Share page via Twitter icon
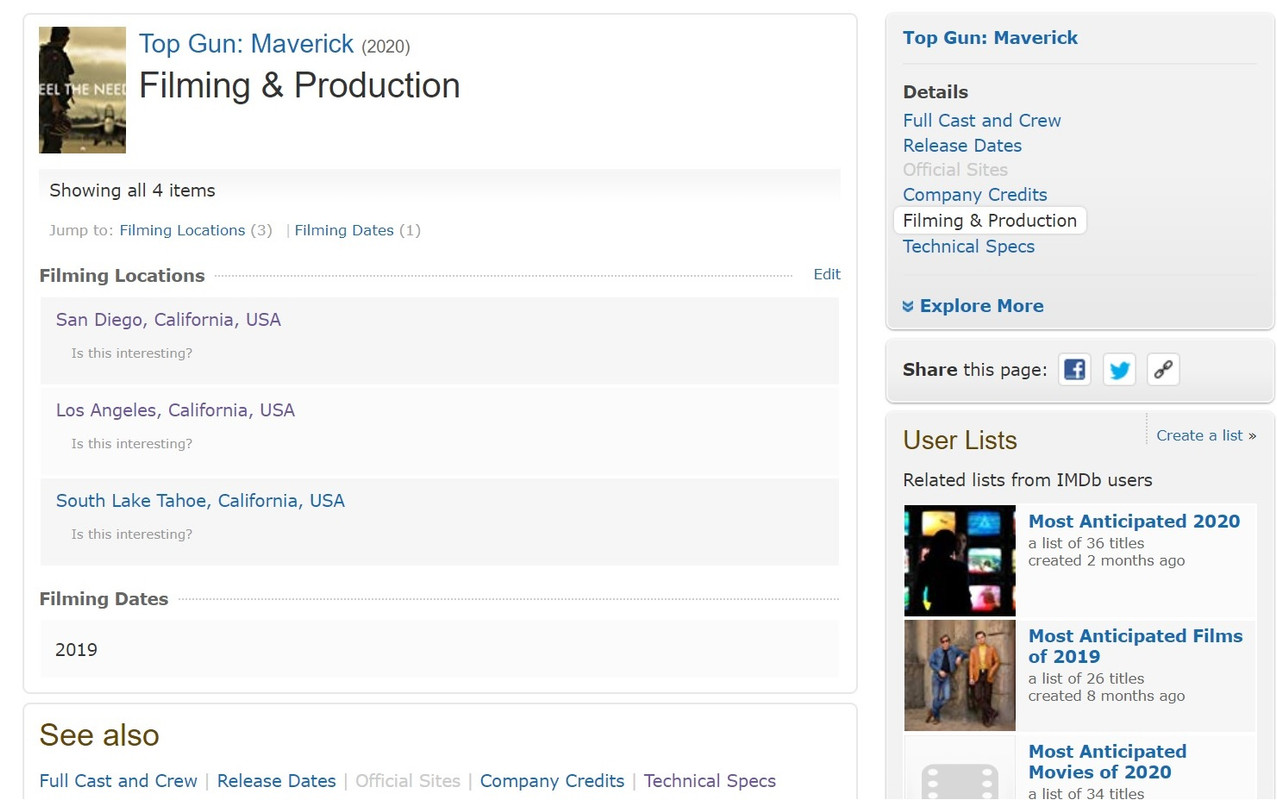Screen dimensions: 1277x800 [x=1119, y=370]
